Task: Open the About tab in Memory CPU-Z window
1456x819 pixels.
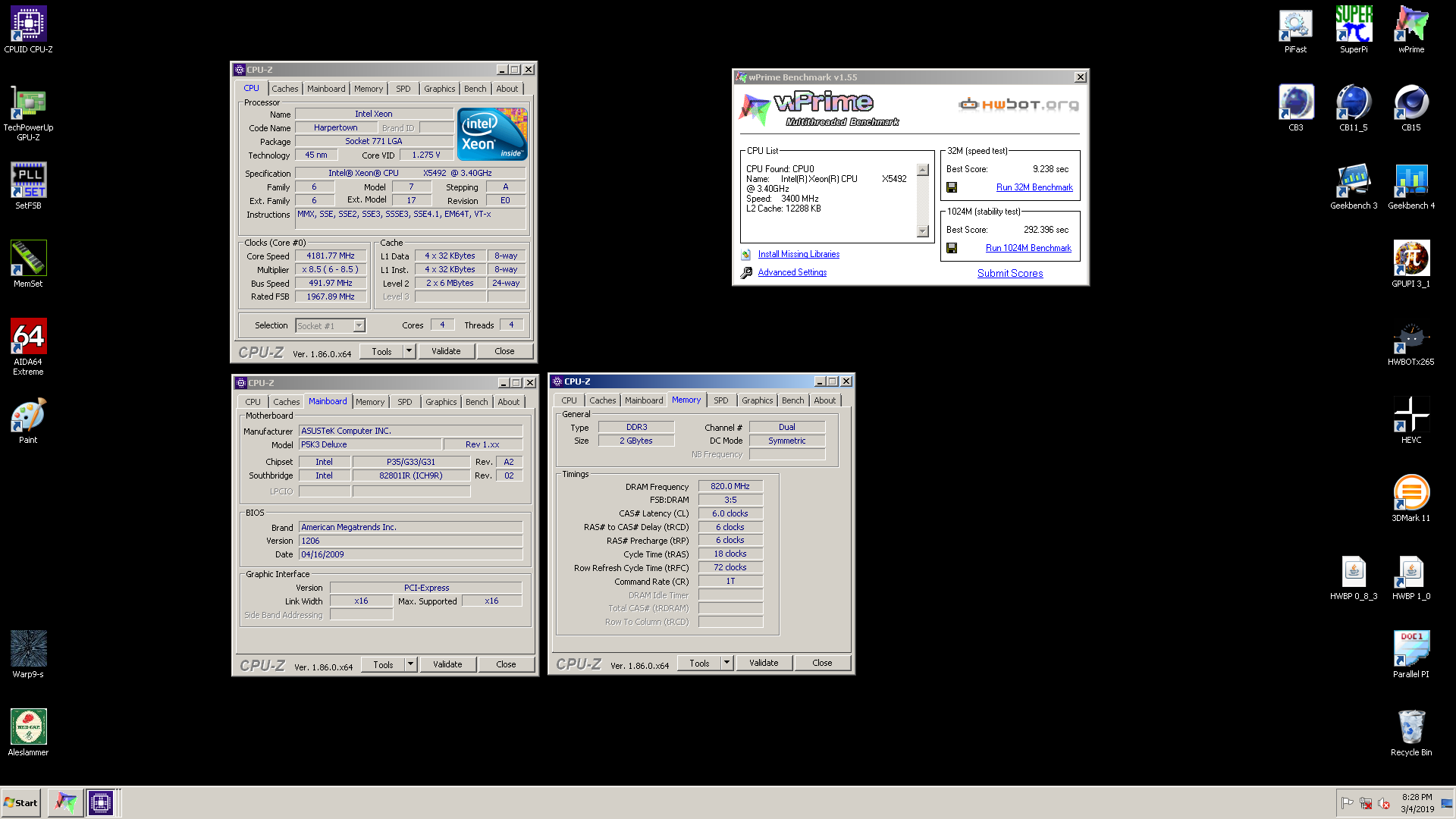Action: click(x=825, y=400)
